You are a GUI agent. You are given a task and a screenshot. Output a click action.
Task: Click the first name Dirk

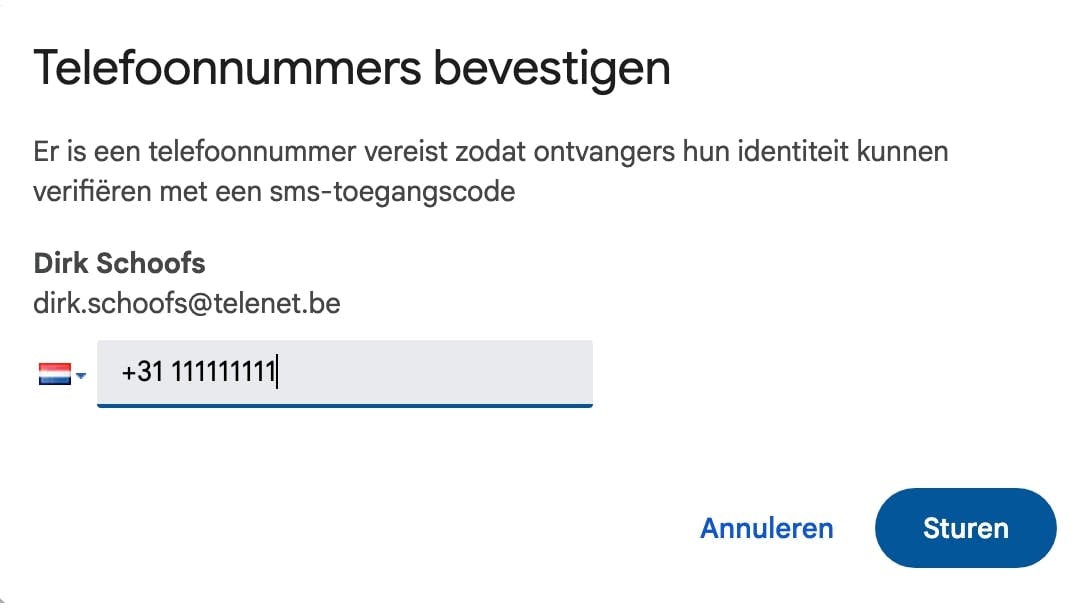[x=62, y=264]
